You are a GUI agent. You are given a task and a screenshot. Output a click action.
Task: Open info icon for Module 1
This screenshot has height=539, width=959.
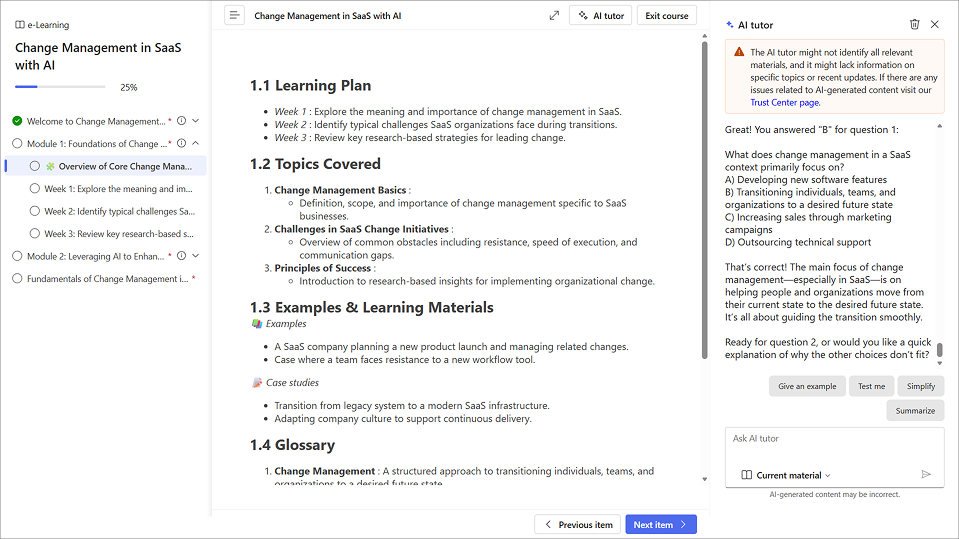tap(182, 144)
